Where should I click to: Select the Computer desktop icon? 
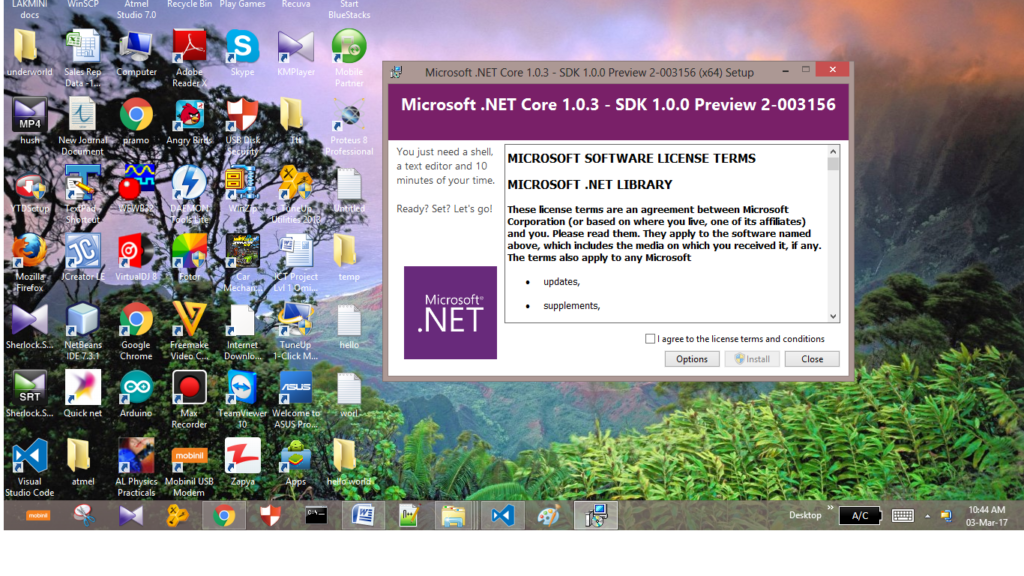coord(136,54)
